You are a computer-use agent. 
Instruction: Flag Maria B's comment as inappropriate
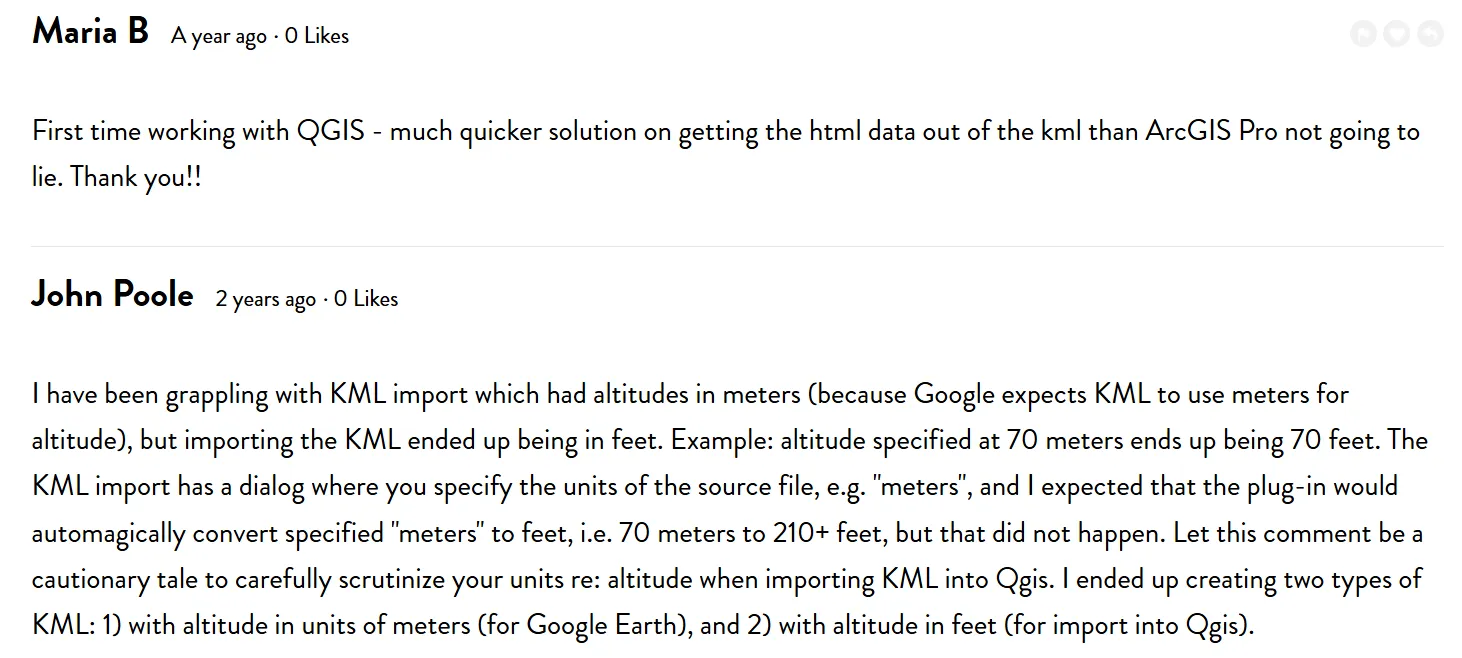(x=1363, y=34)
